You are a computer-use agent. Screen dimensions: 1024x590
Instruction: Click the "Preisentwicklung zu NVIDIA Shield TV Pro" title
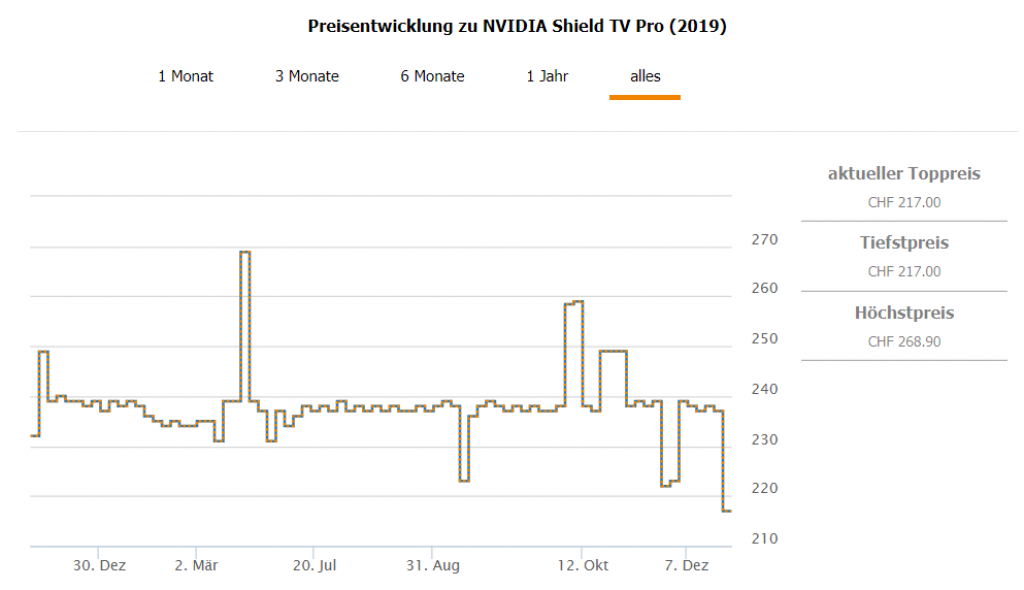pyautogui.click(x=517, y=27)
